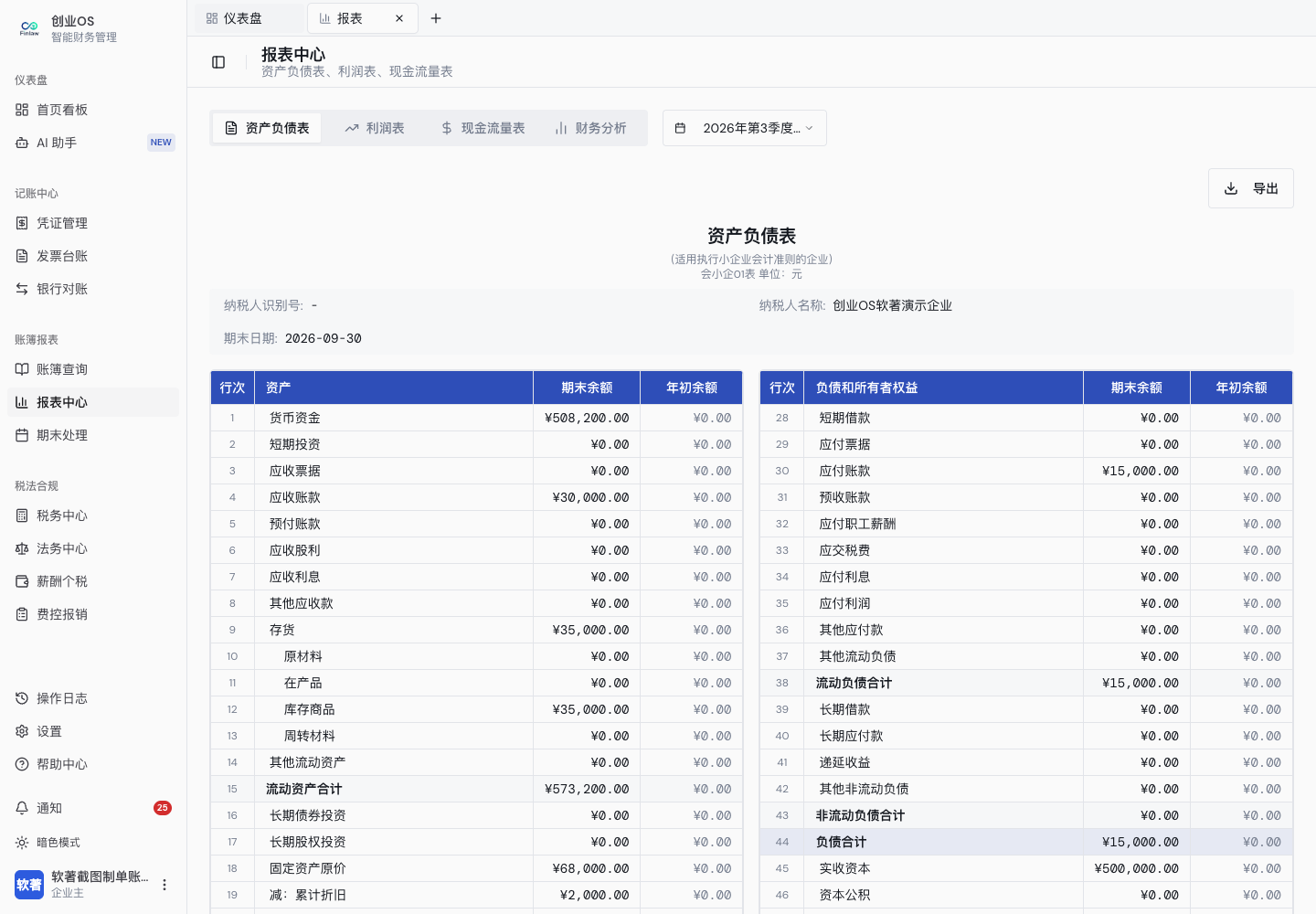Toggle the sidebar panel icon
The height and width of the screenshot is (914, 1316).
pos(218,62)
